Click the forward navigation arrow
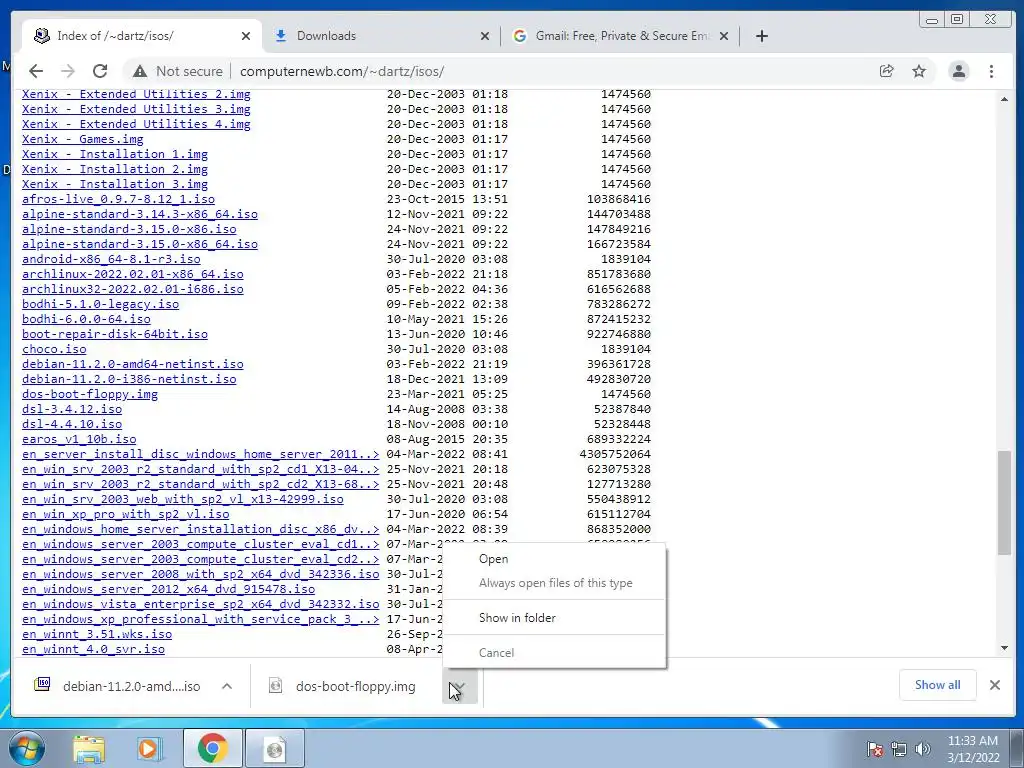This screenshot has width=1024, height=768. 67,71
